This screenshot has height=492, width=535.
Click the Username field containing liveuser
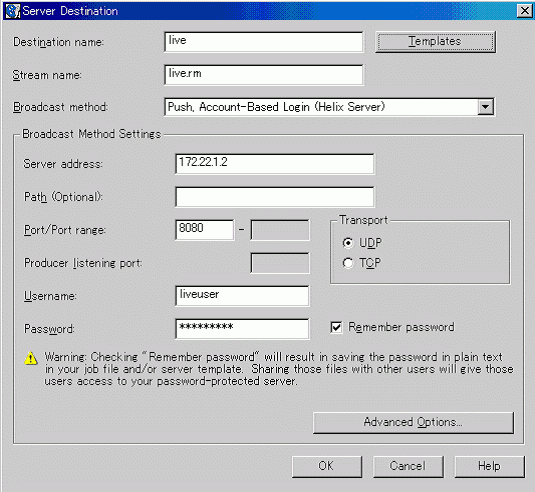coord(242,296)
